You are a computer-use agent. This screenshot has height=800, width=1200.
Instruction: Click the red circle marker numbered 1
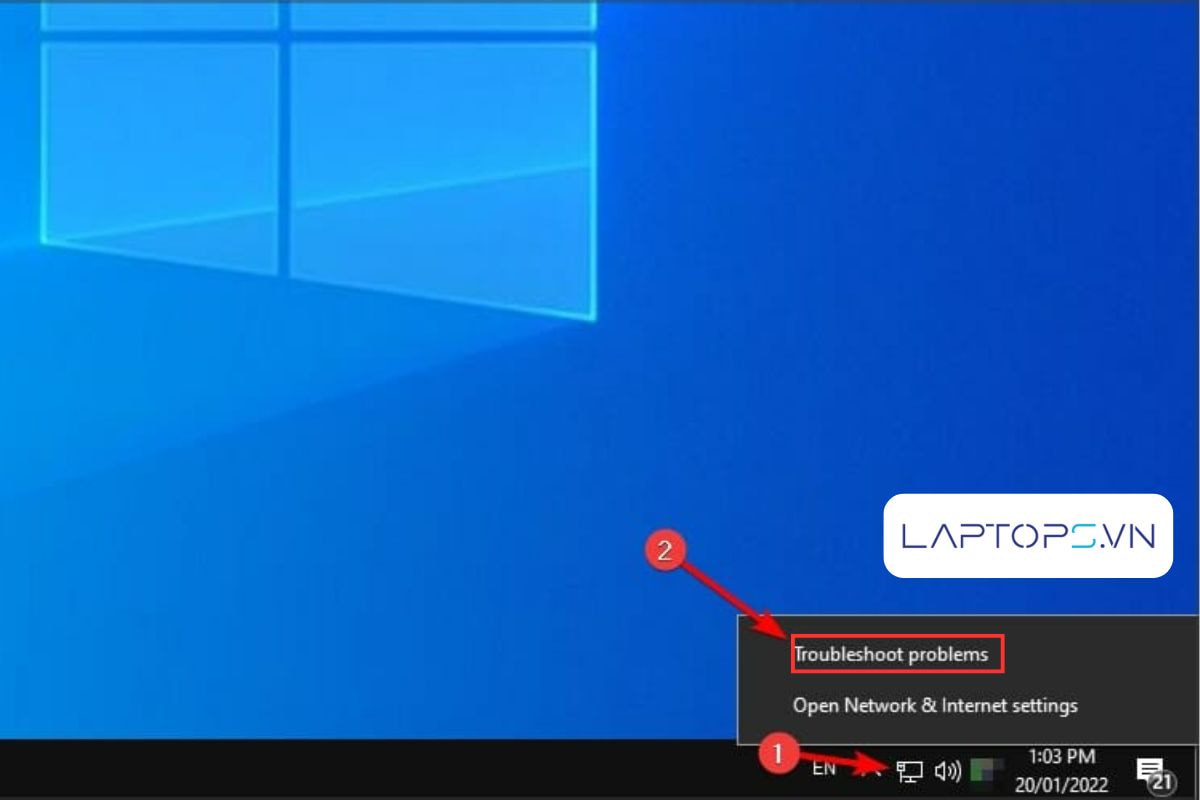click(x=779, y=752)
